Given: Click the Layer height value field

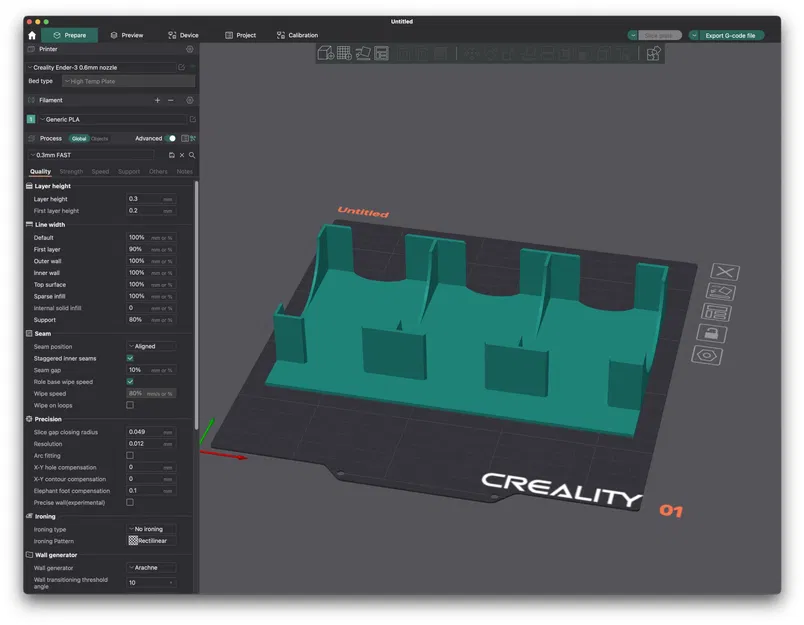Looking at the screenshot, I should [151, 199].
